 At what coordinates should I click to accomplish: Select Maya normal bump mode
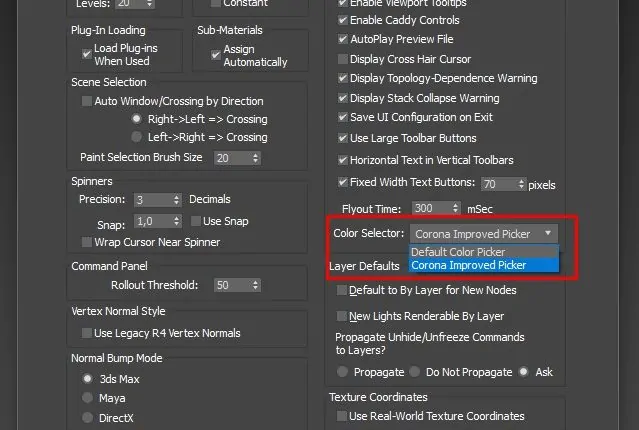88,398
